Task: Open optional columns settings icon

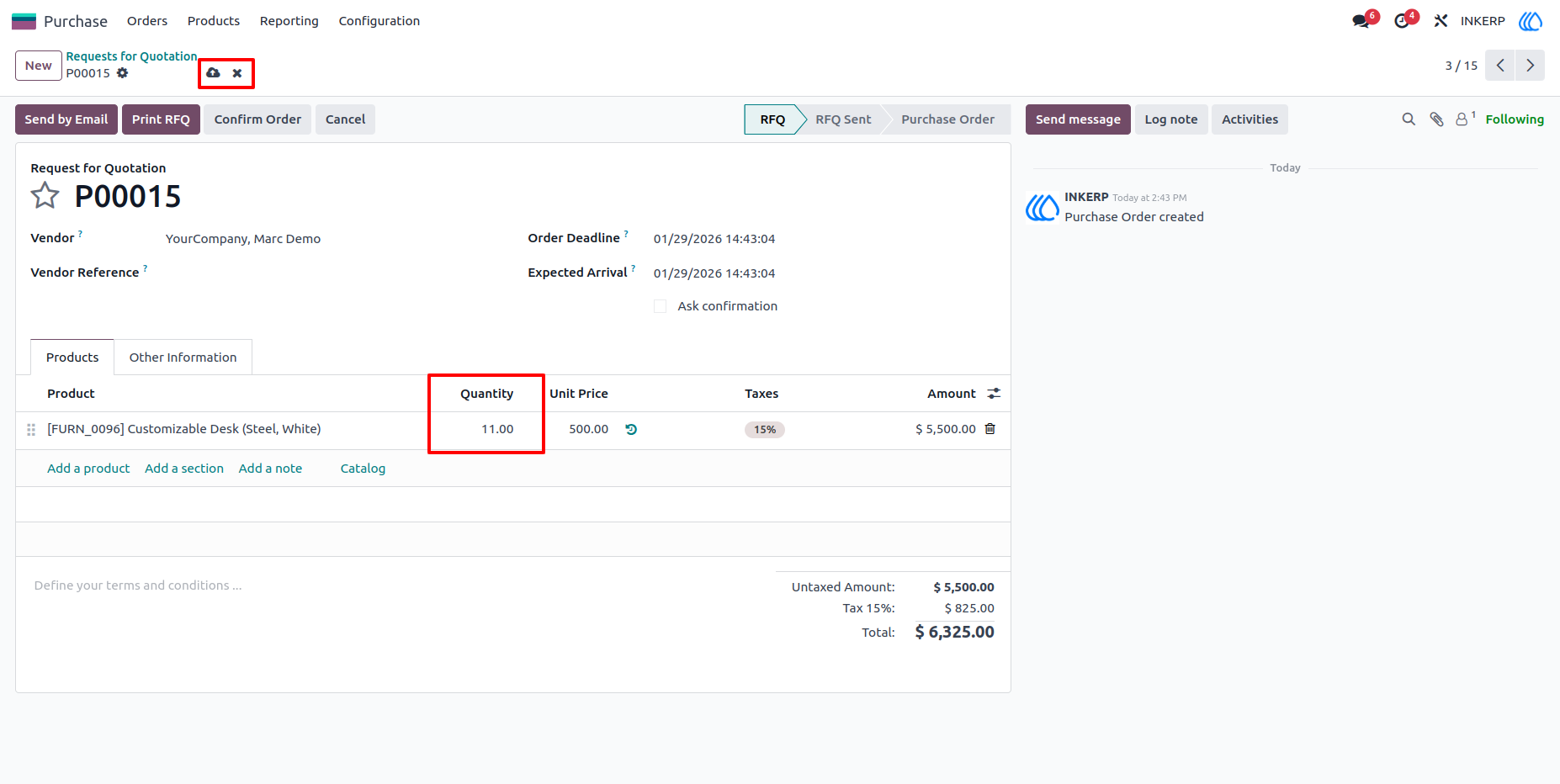Action: (x=994, y=394)
